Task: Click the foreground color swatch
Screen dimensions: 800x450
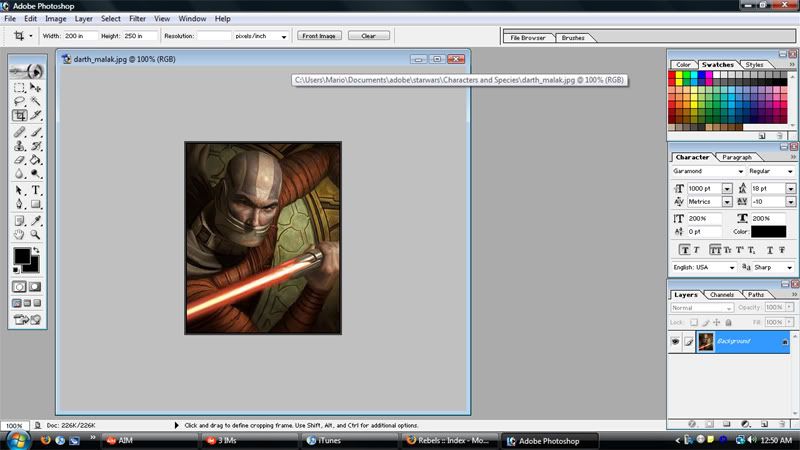Action: pos(21,256)
